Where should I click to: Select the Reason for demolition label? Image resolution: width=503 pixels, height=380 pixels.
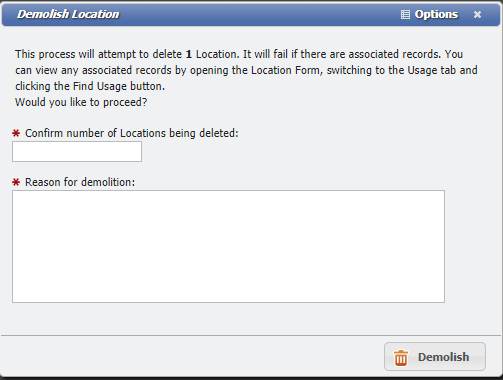click(x=80, y=182)
